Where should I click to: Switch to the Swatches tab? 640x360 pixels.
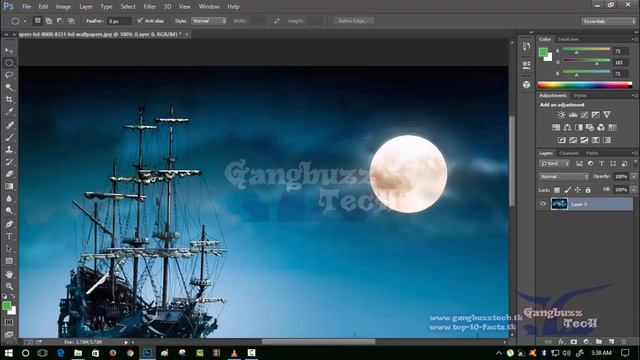click(x=568, y=39)
